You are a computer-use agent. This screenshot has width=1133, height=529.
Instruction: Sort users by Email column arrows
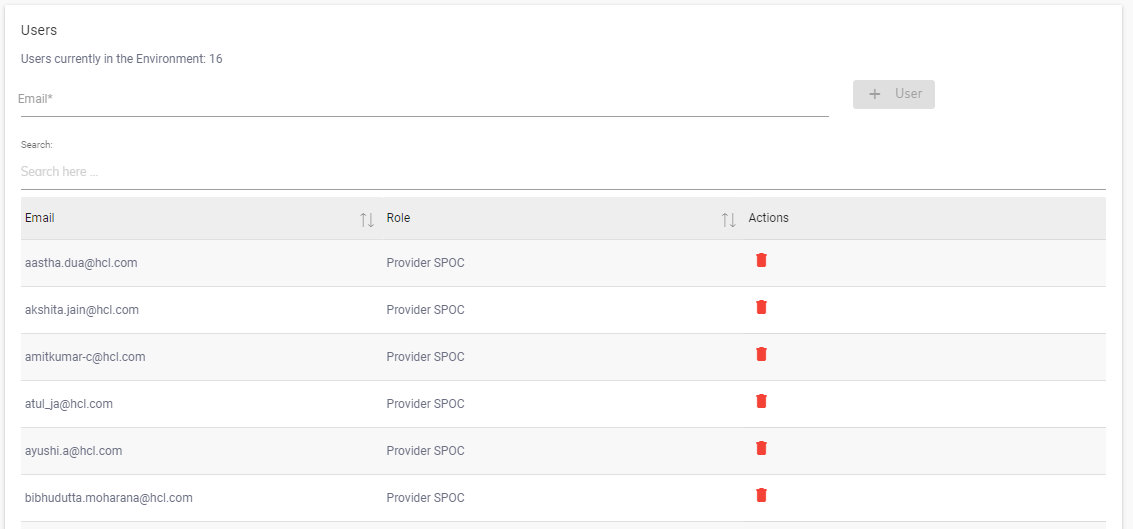[367, 219]
